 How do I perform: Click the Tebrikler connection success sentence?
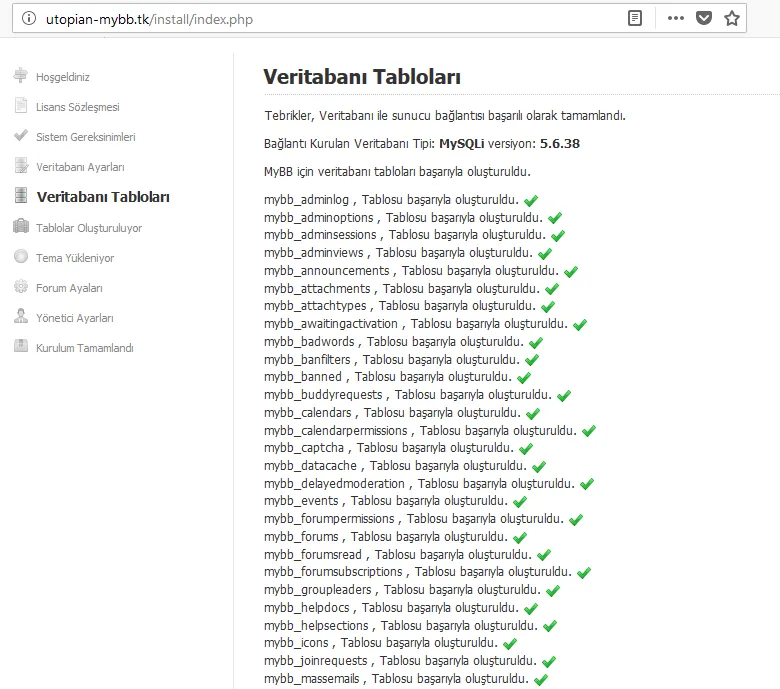coord(445,115)
